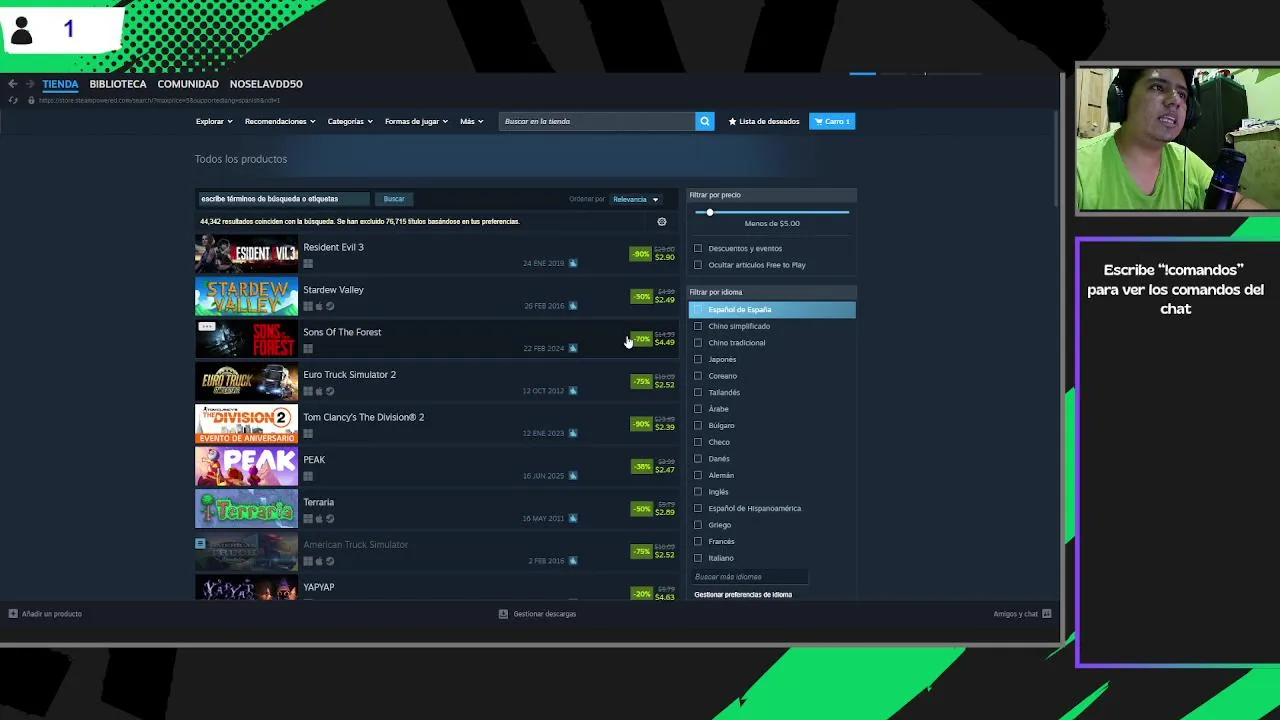
Task: Open the Formas de jugar dropdown menu
Action: coord(416,121)
